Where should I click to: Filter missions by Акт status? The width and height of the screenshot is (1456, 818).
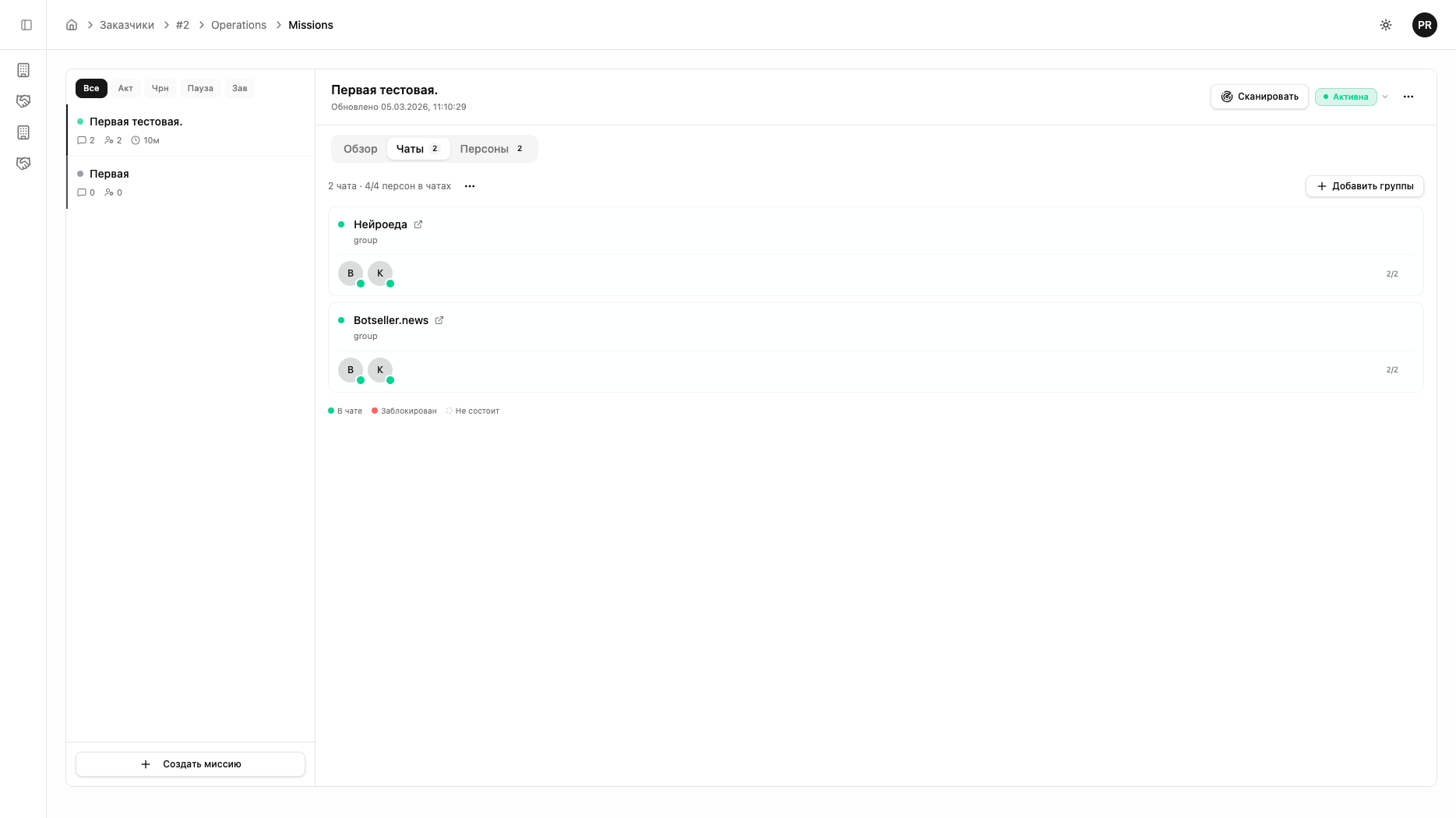[x=125, y=88]
